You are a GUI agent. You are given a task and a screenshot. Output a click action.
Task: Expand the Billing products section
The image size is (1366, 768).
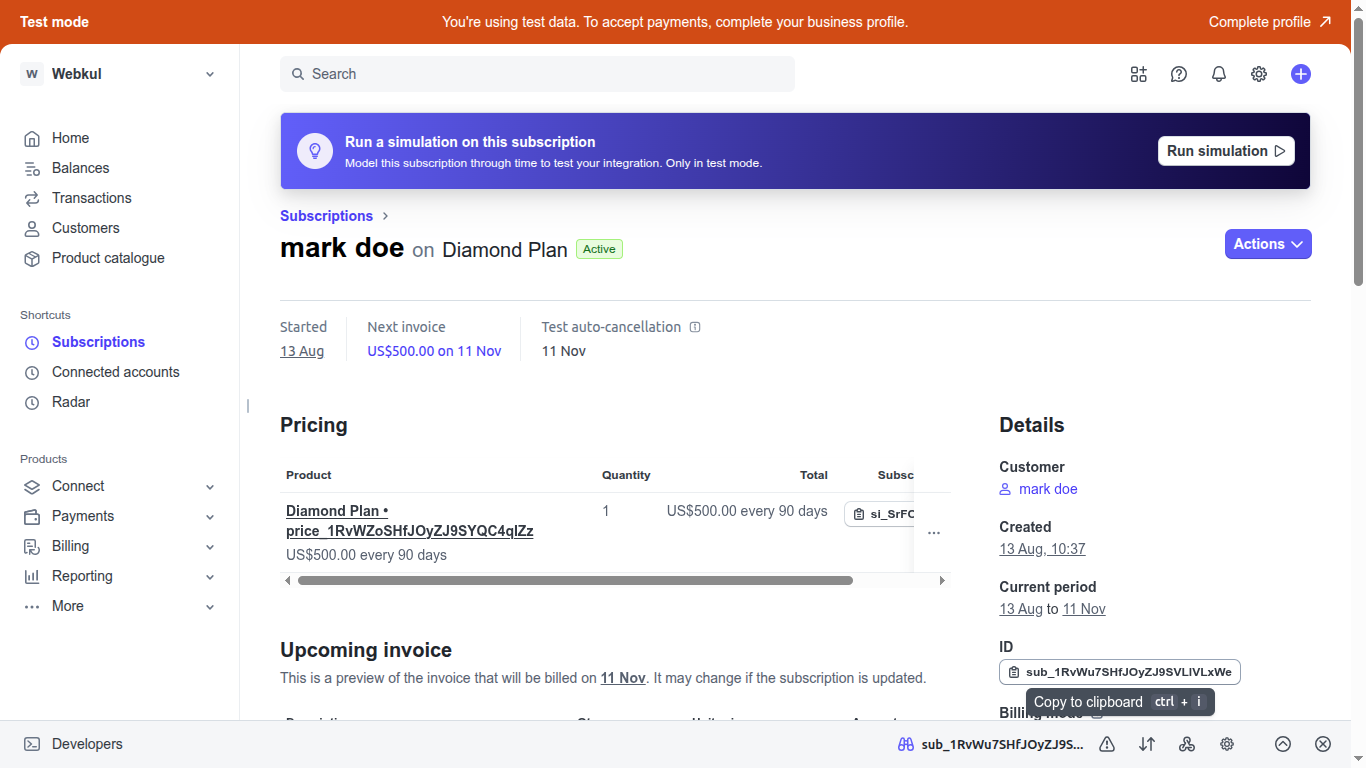pos(209,546)
